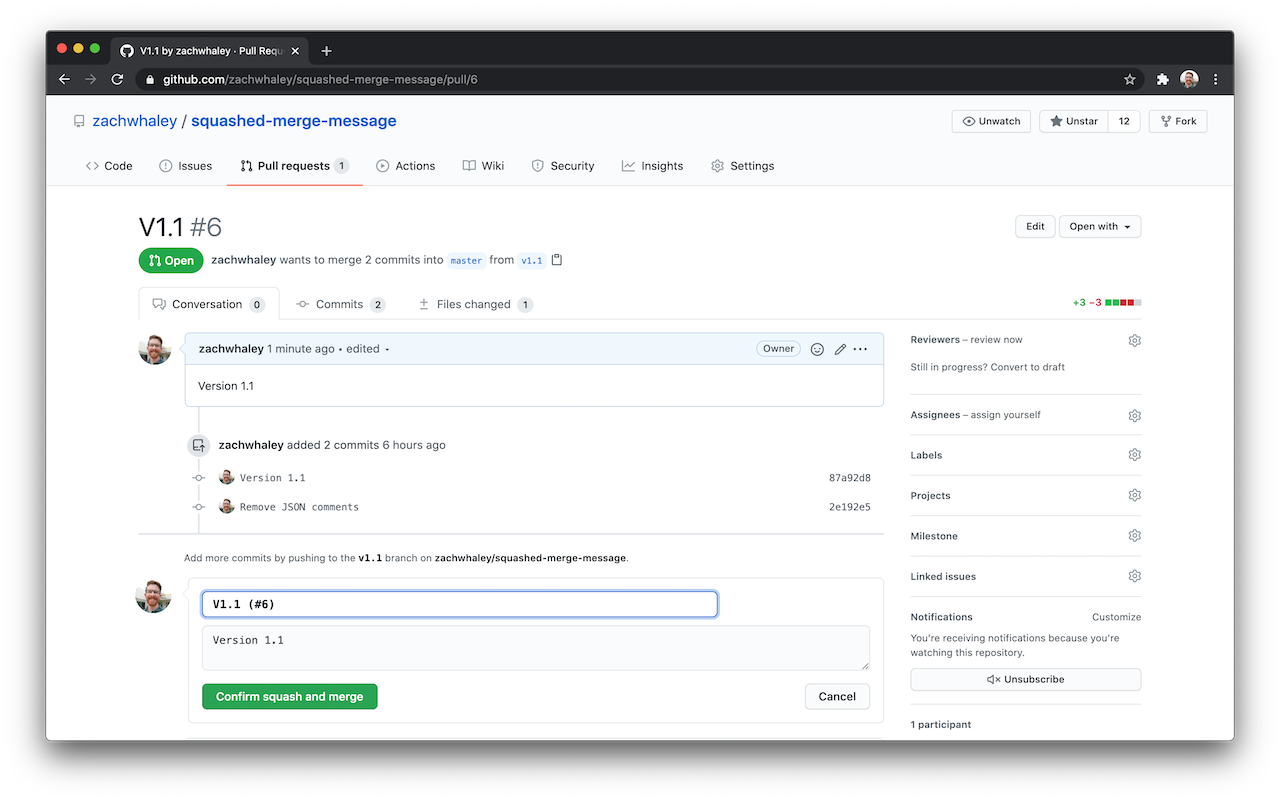This screenshot has width=1280, height=800.
Task: Open the Chrome extensions puzzle icon
Action: pos(1163,79)
